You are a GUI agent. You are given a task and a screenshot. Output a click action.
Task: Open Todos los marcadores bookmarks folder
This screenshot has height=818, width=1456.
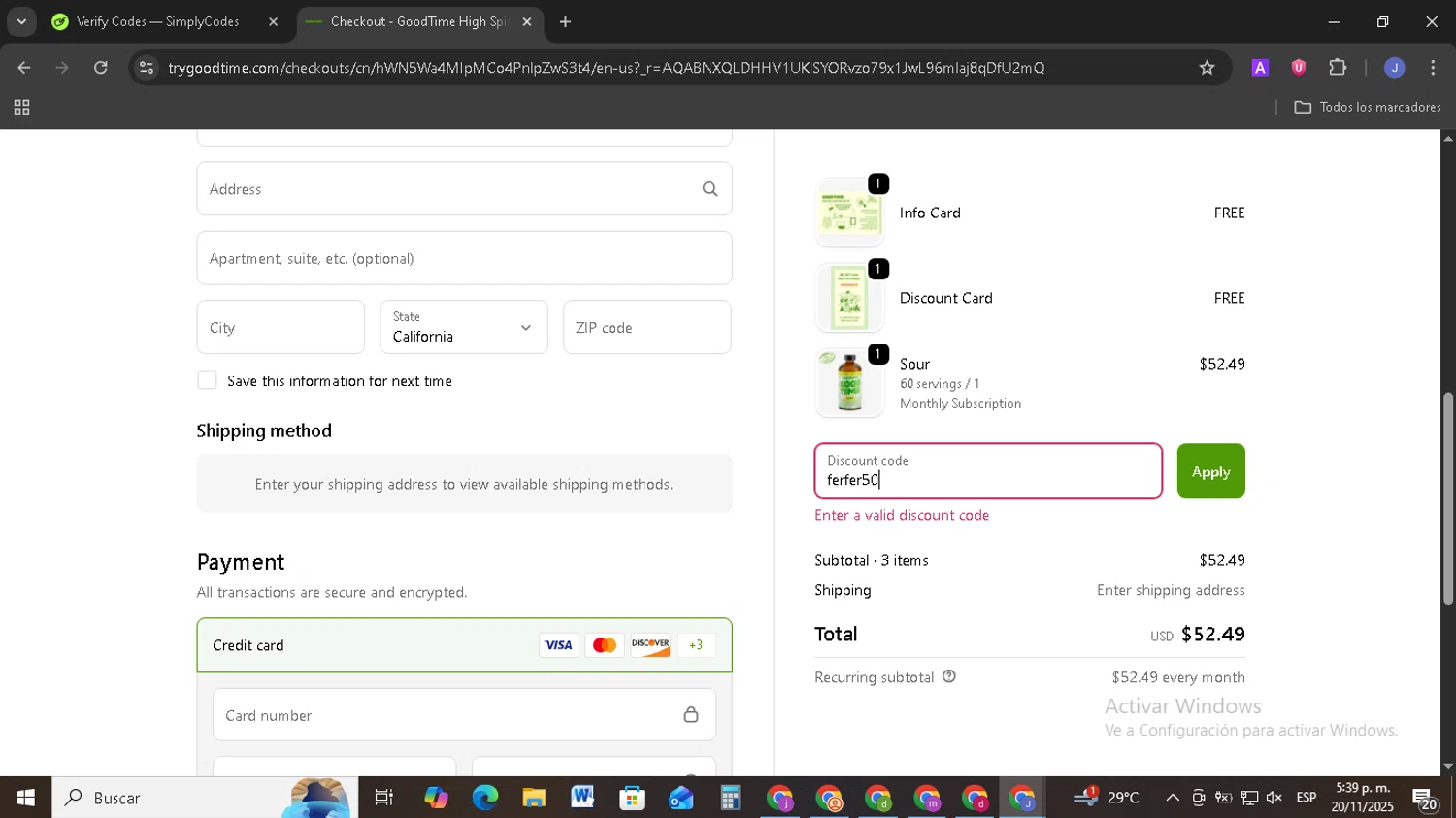click(1368, 107)
